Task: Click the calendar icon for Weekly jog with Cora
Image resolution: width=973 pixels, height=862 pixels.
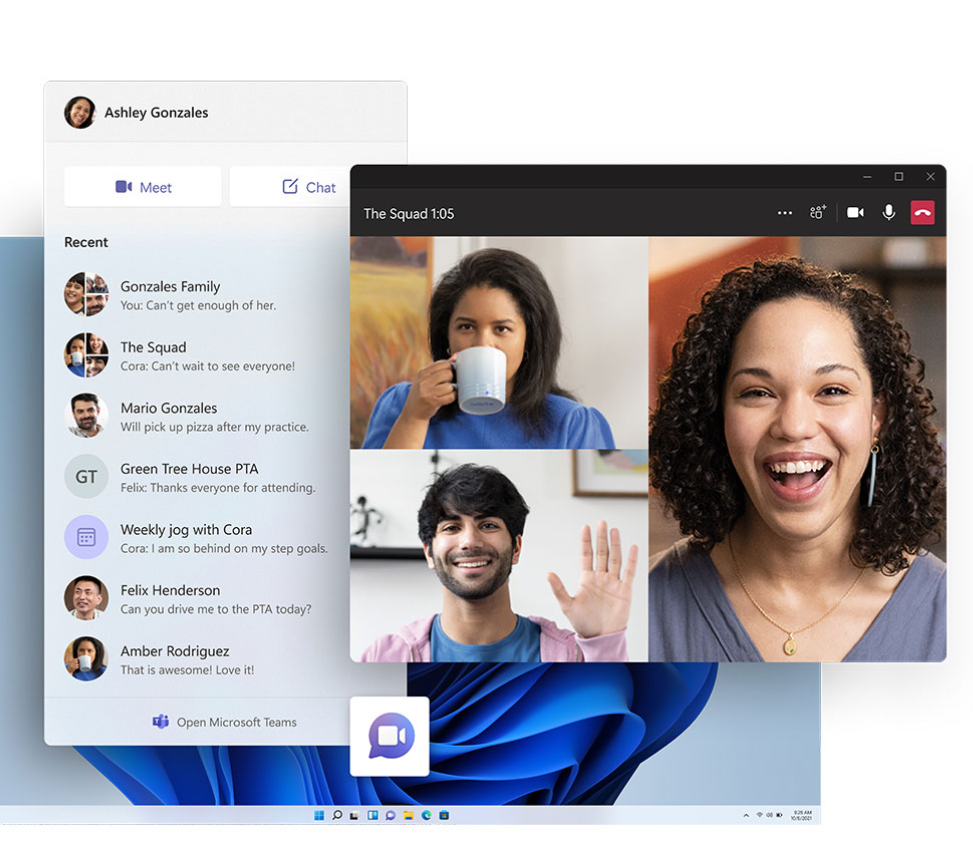Action: click(x=86, y=537)
